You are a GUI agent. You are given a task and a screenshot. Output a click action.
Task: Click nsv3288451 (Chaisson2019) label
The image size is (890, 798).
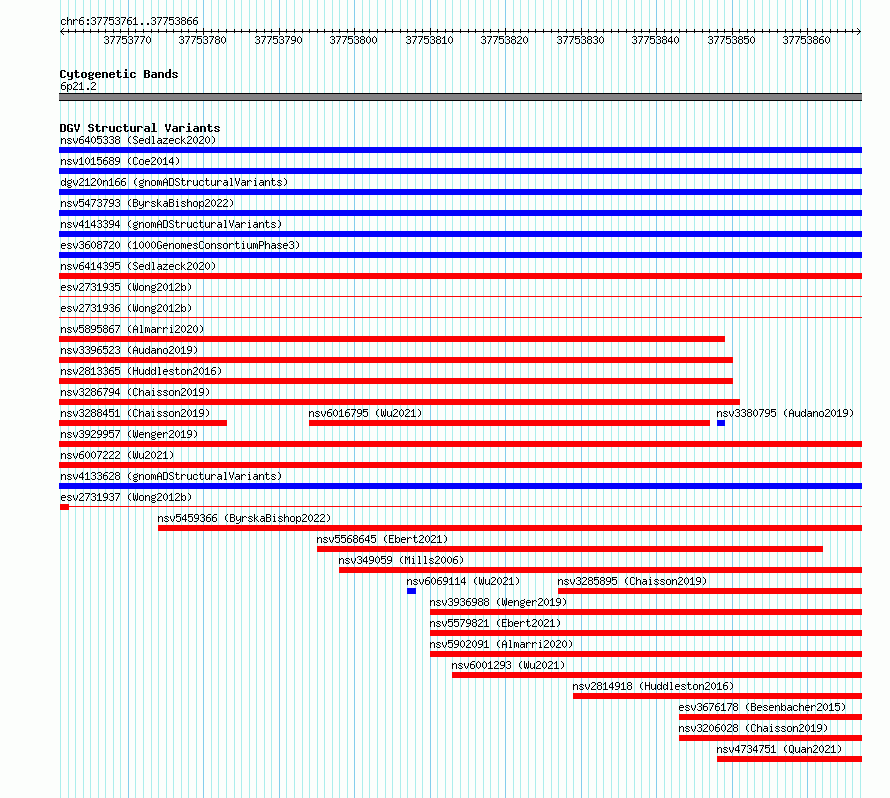[x=135, y=413]
